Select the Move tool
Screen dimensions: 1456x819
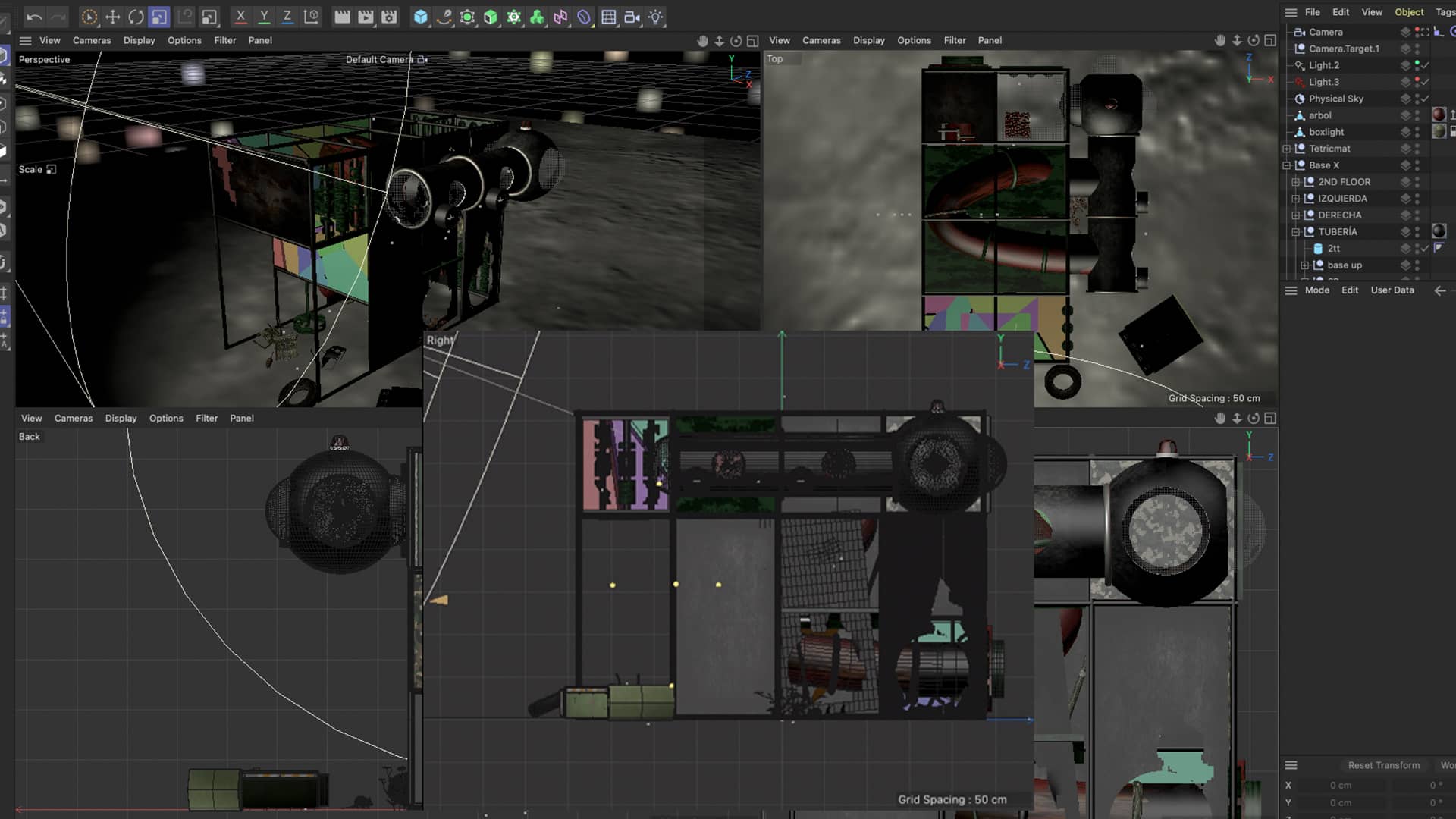[112, 17]
